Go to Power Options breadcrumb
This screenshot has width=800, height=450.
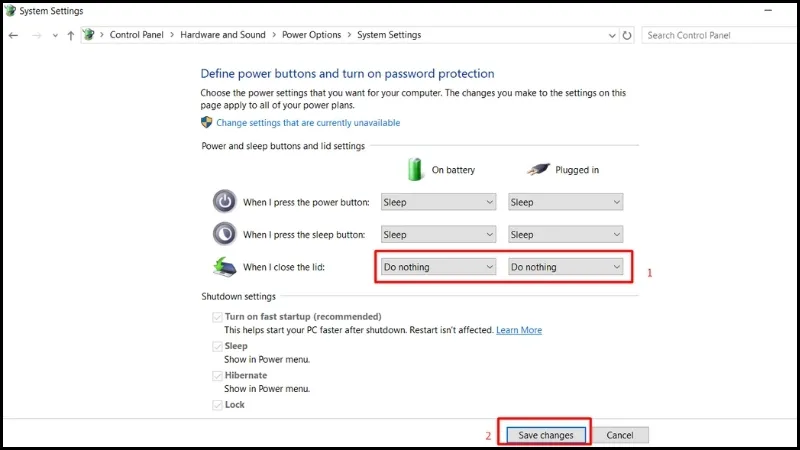point(311,35)
